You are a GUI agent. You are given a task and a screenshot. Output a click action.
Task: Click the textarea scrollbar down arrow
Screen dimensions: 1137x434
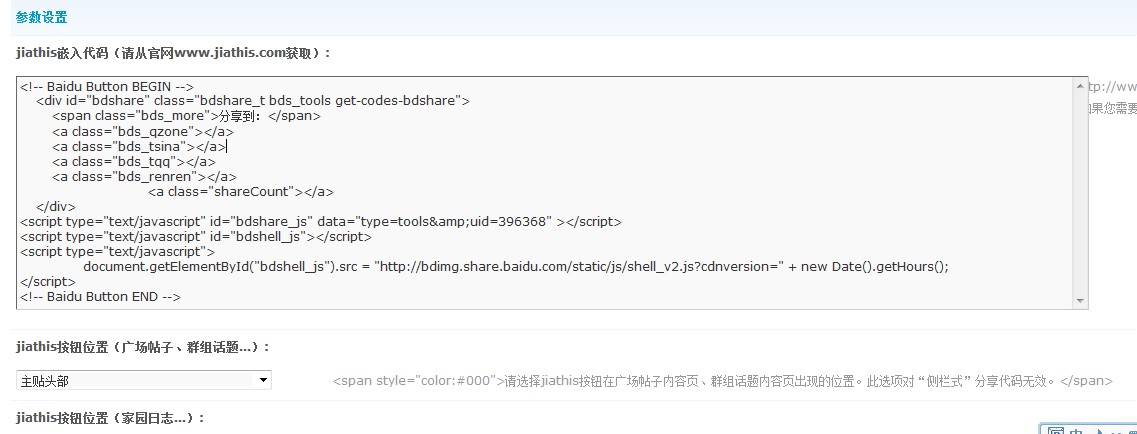click(x=1080, y=301)
